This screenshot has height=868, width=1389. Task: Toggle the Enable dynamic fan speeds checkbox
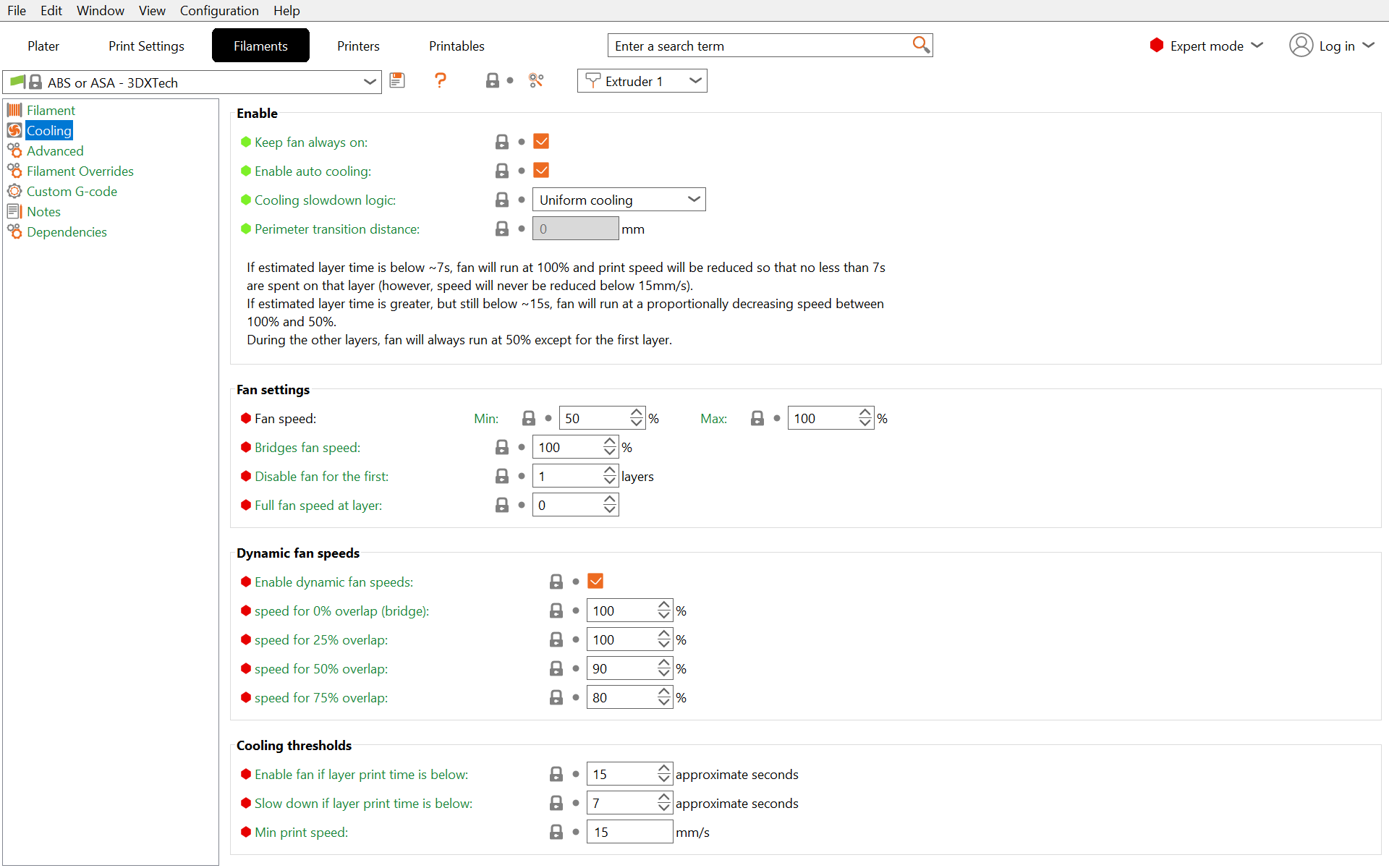pos(595,581)
